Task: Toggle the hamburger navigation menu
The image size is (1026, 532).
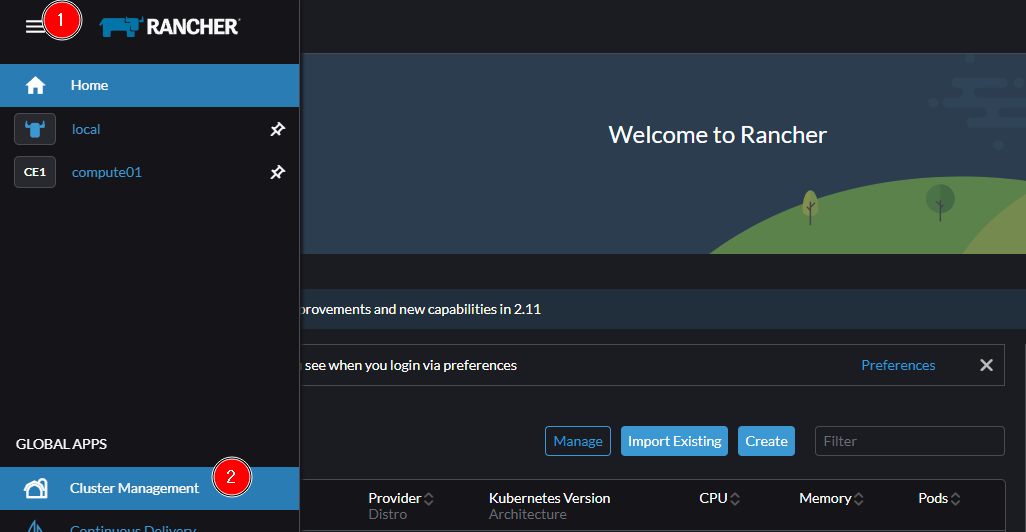Action: [x=35, y=26]
